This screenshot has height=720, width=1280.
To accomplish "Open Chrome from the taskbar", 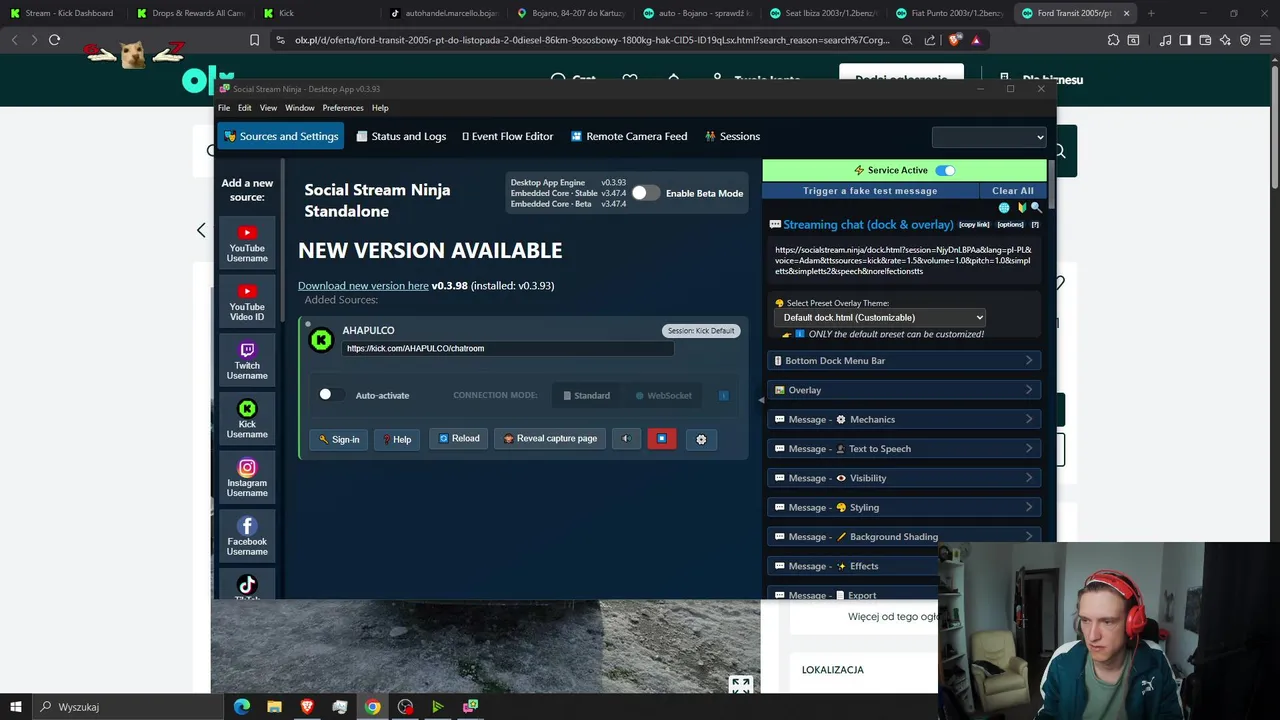I will 372,707.
